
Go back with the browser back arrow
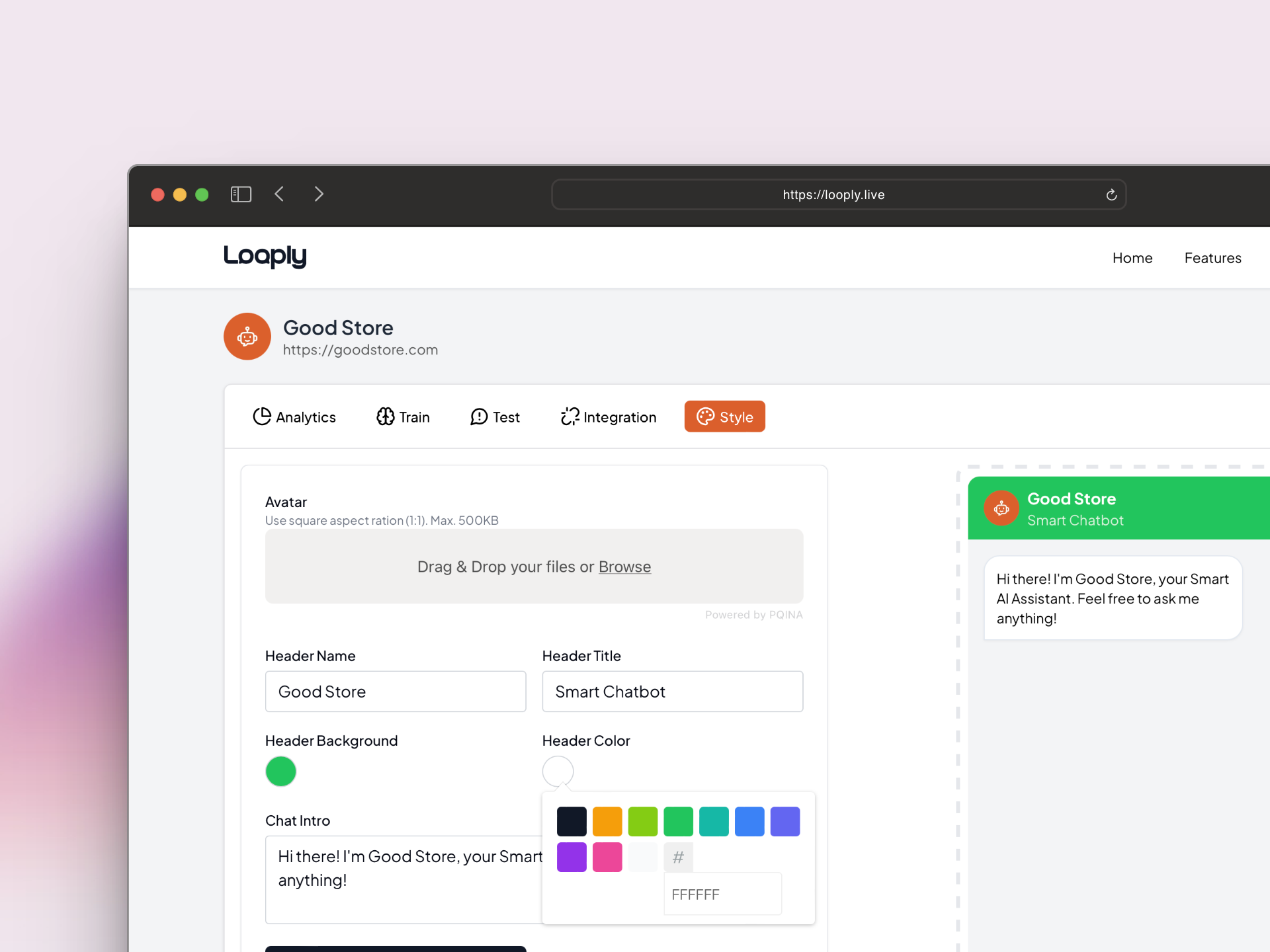(x=280, y=194)
